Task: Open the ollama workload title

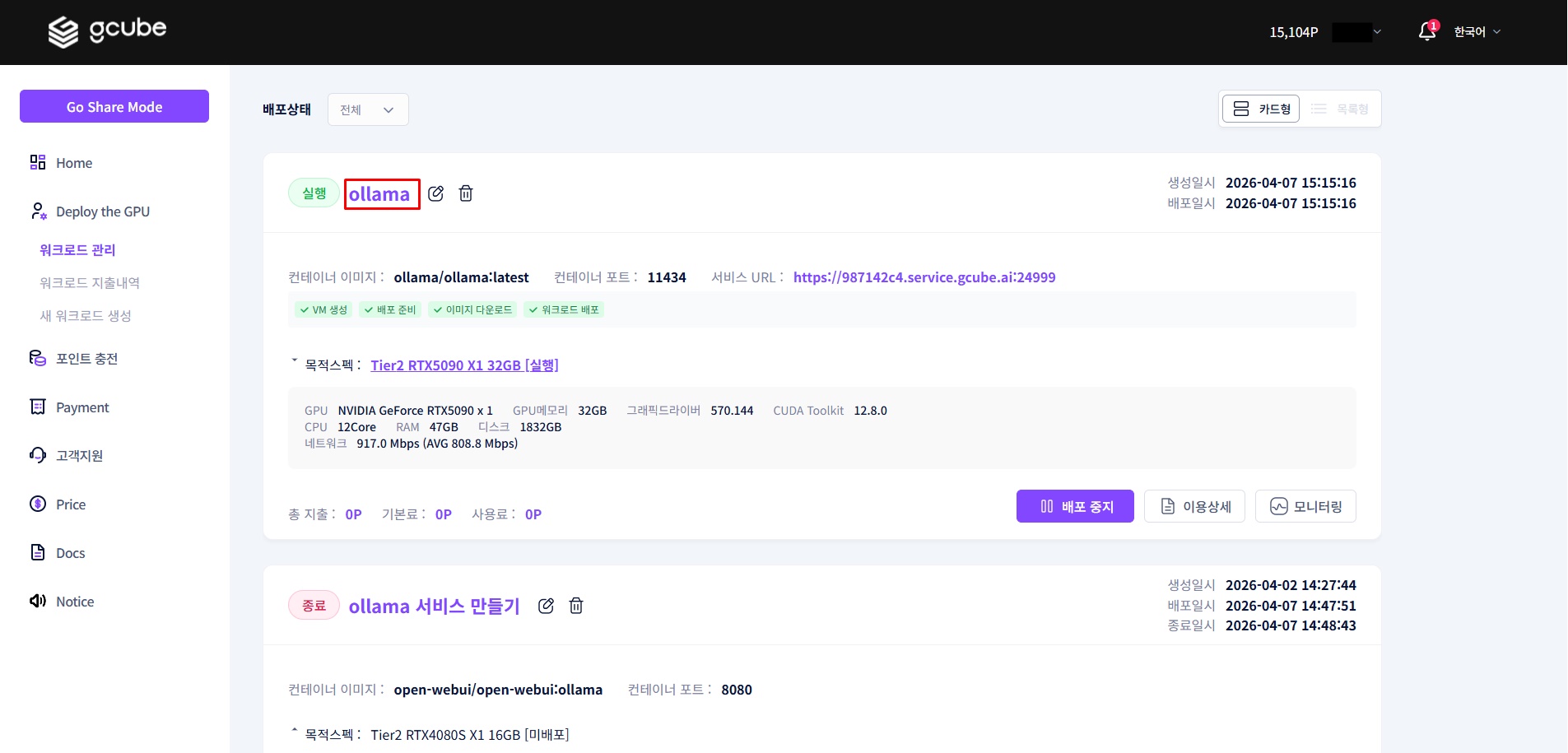Action: click(379, 194)
